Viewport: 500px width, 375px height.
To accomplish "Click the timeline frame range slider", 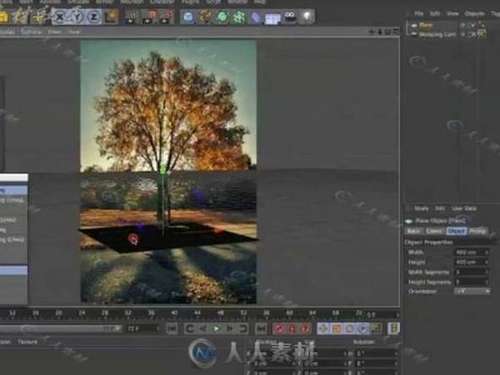I will (61, 329).
